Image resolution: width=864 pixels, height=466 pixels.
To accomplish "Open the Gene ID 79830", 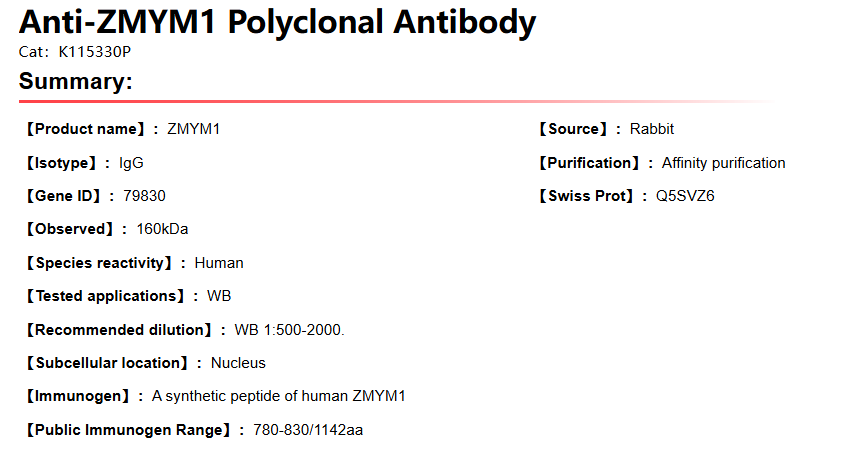I will pyautogui.click(x=144, y=196).
